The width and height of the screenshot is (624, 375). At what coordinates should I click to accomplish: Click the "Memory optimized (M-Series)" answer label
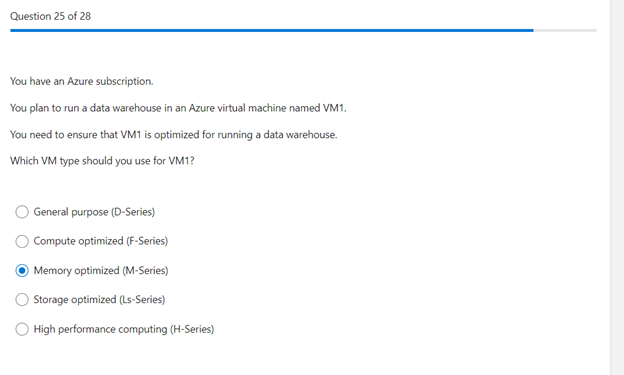[101, 271]
